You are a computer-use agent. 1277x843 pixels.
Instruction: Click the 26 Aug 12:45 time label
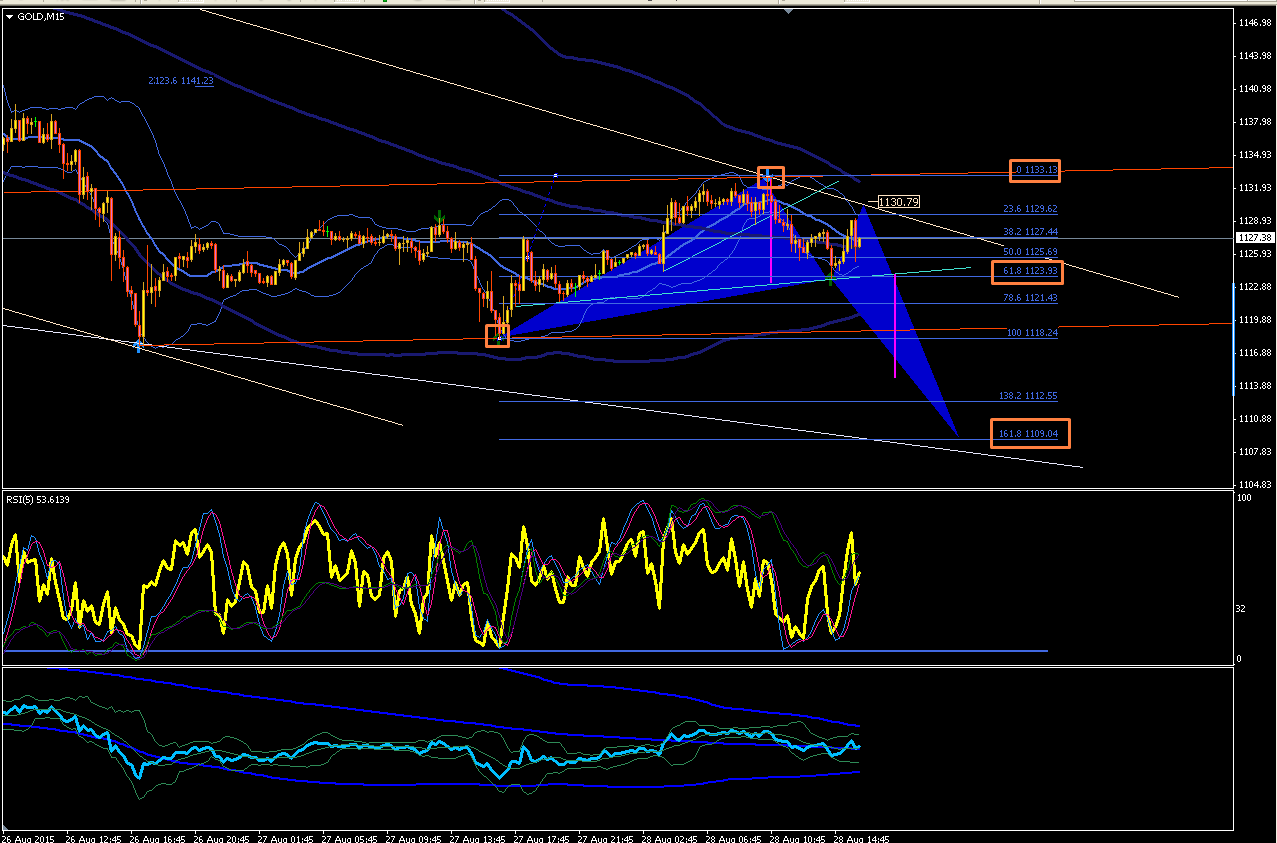[x=93, y=838]
